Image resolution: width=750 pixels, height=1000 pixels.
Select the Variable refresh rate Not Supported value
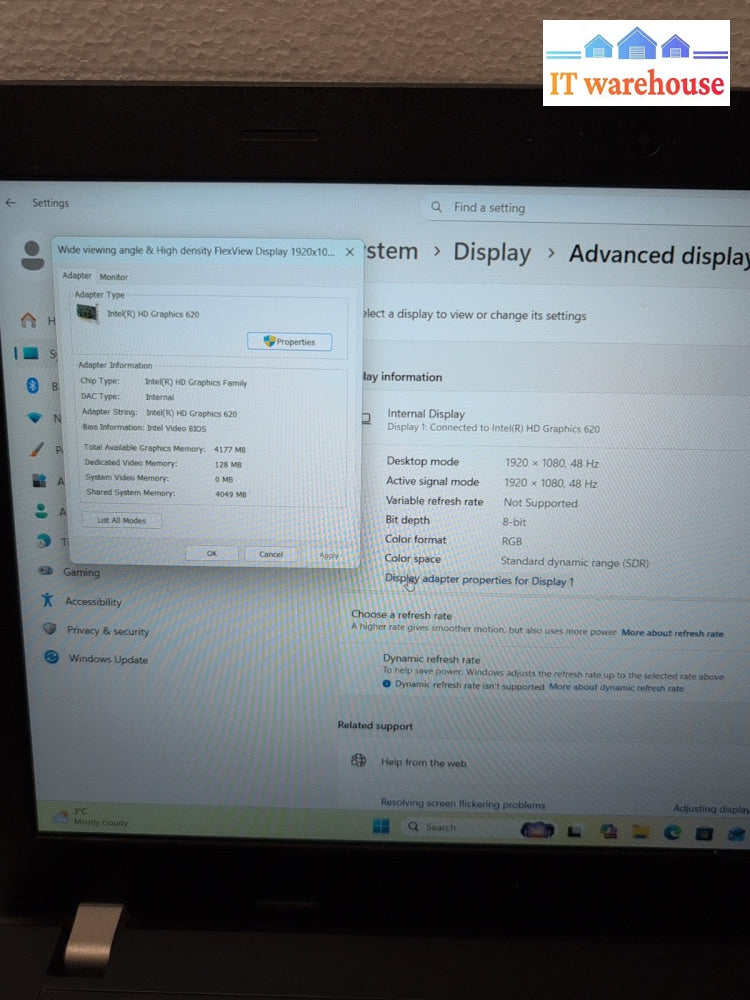pos(541,503)
